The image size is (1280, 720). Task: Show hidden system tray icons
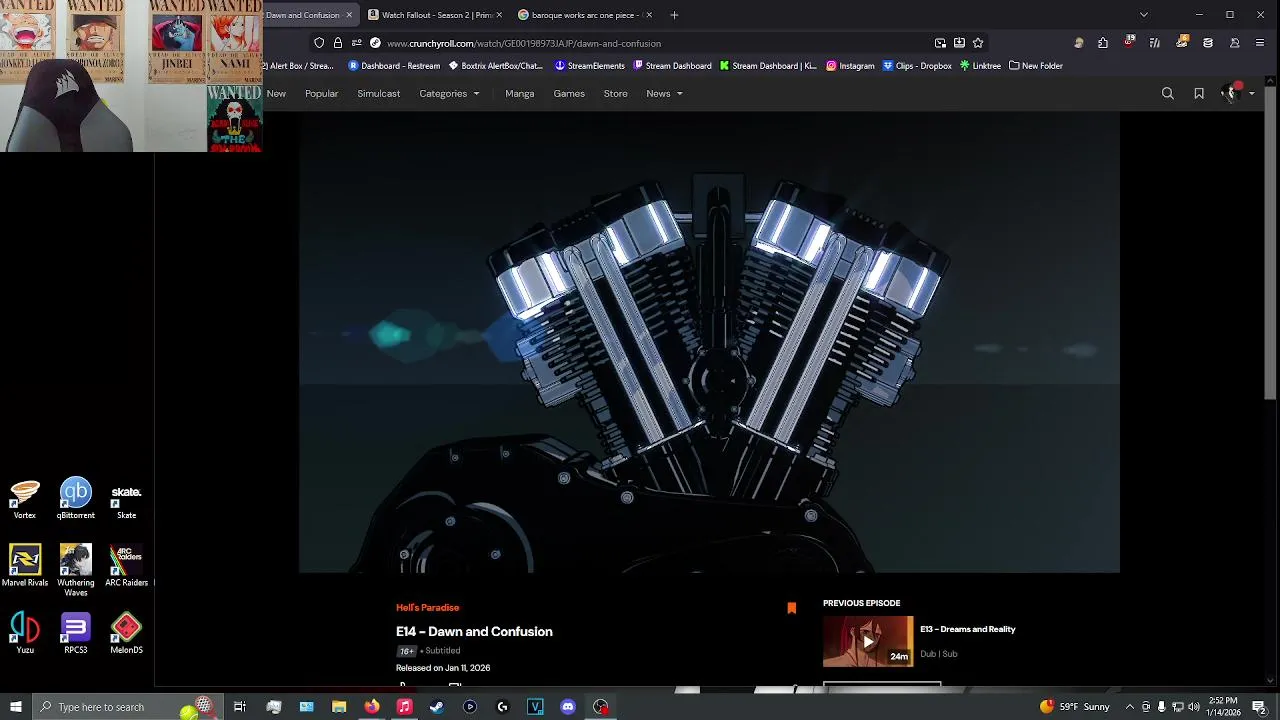click(1129, 707)
